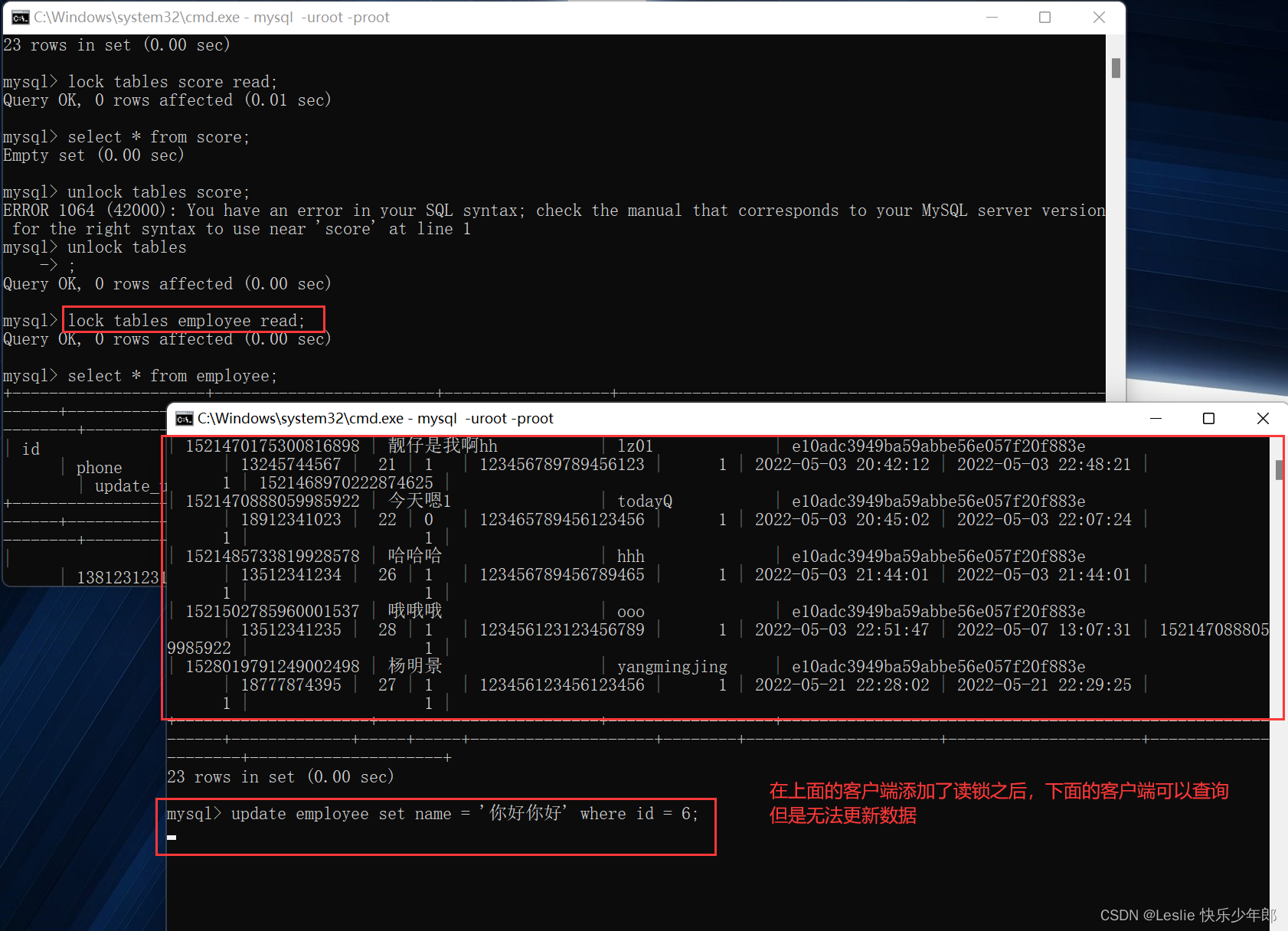Click the 'lock tables score read;' command
The width and height of the screenshot is (1288, 931).
pyautogui.click(x=172, y=82)
